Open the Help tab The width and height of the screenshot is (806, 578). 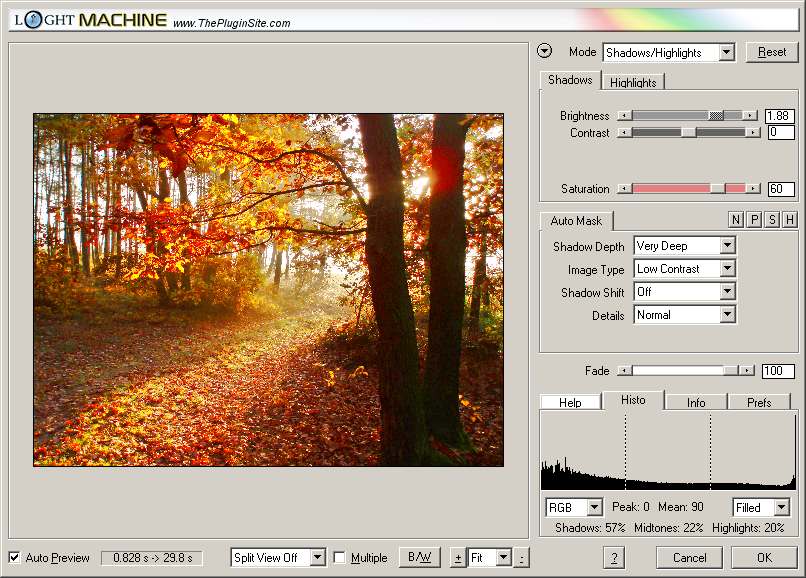pyautogui.click(x=571, y=402)
